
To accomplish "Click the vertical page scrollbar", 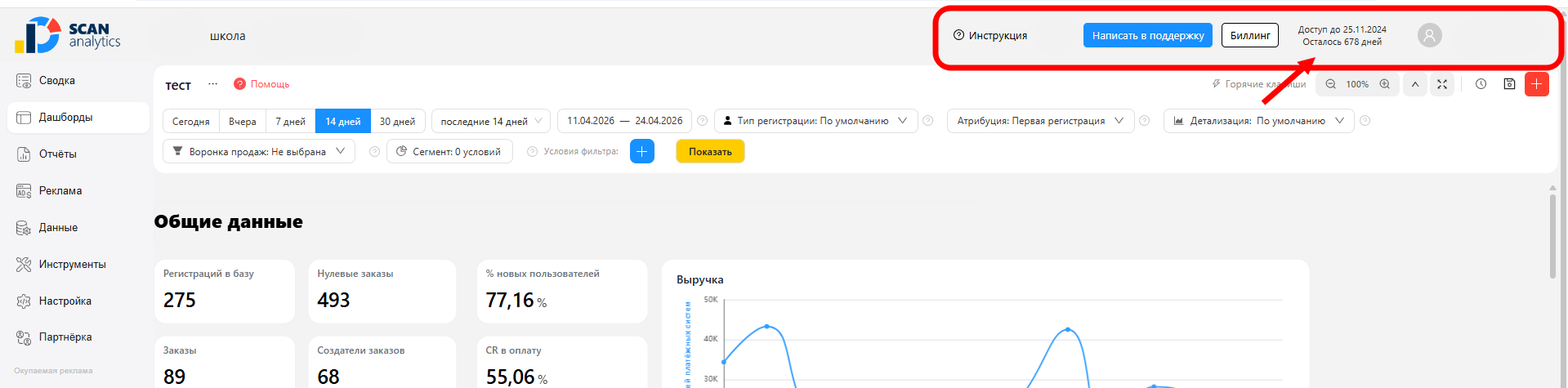I will tap(1552, 237).
